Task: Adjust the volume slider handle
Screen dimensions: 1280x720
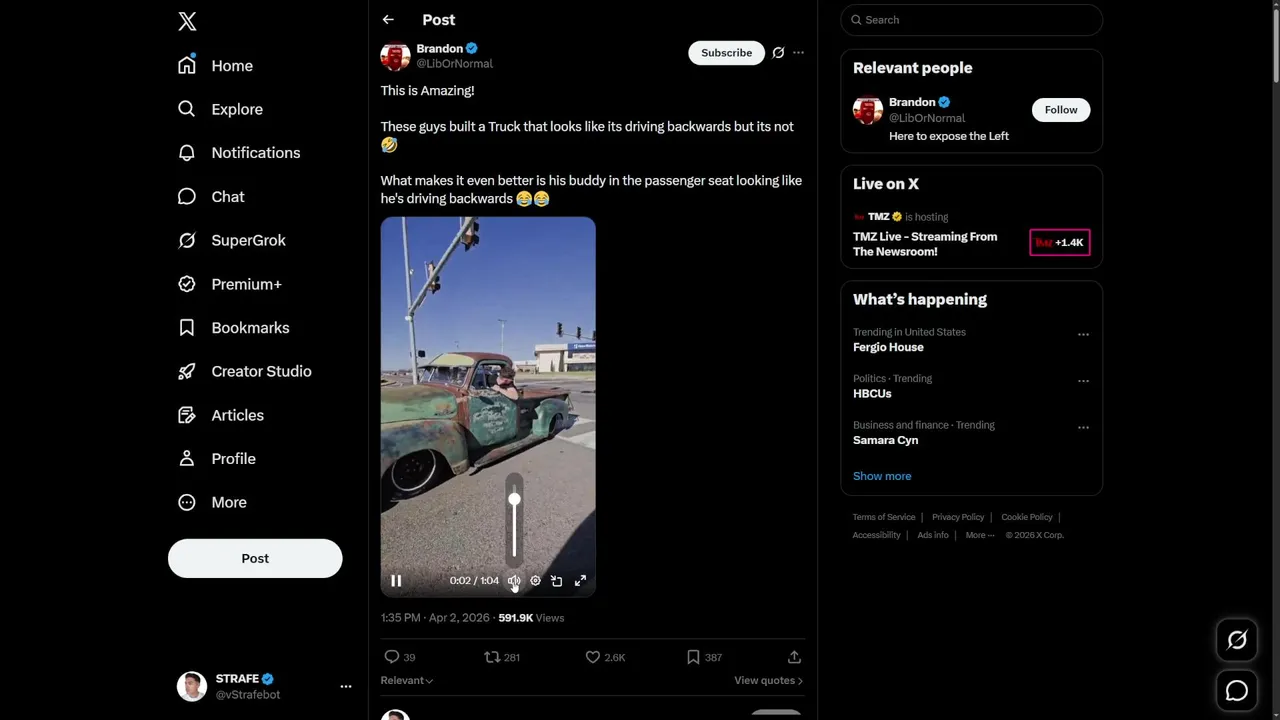Action: (514, 499)
